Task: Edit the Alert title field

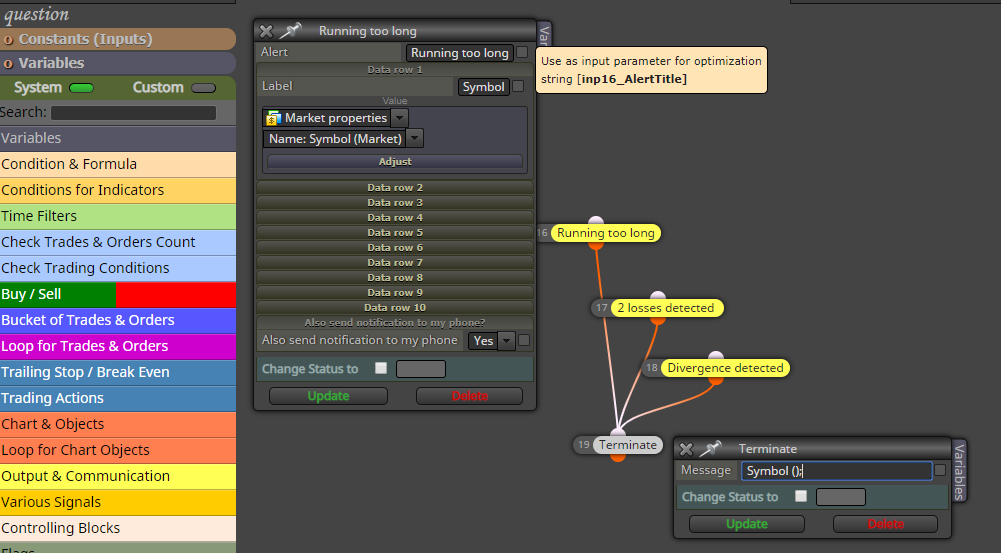Action: (460, 53)
